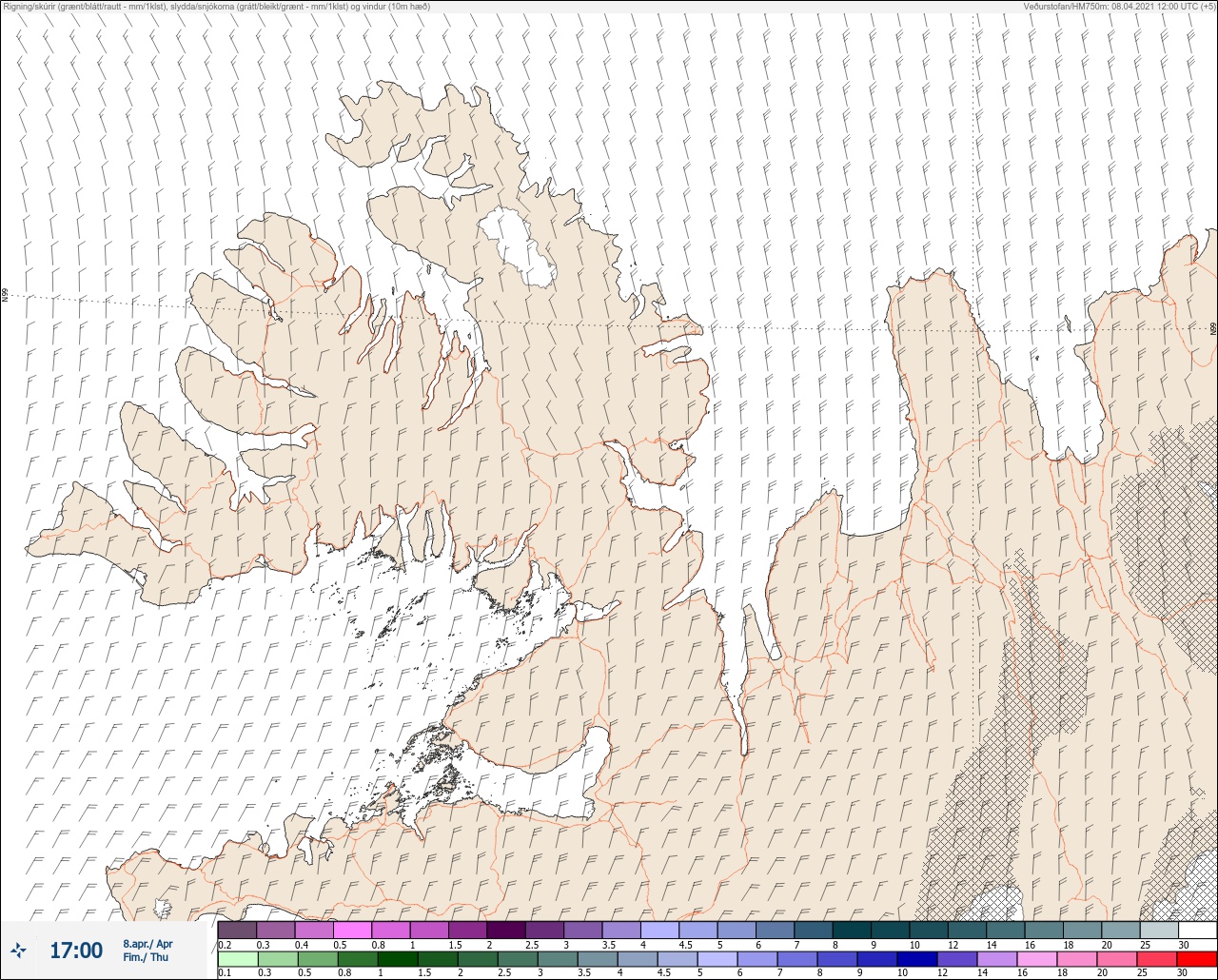
Task: Select the dusky purple 0.2 swatch
Action: [237, 930]
